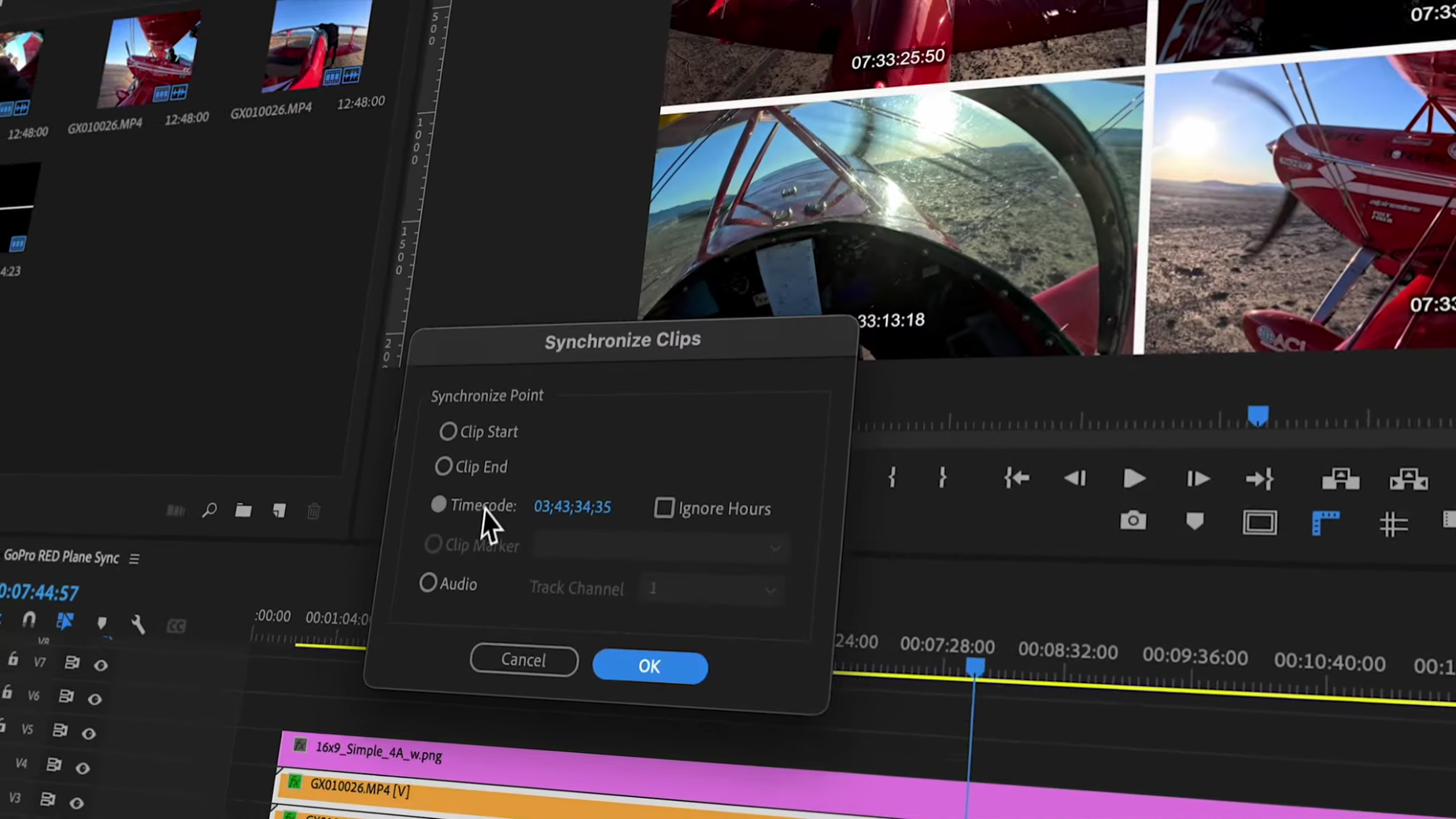Open the Timeline Display Settings wrench

[138, 624]
